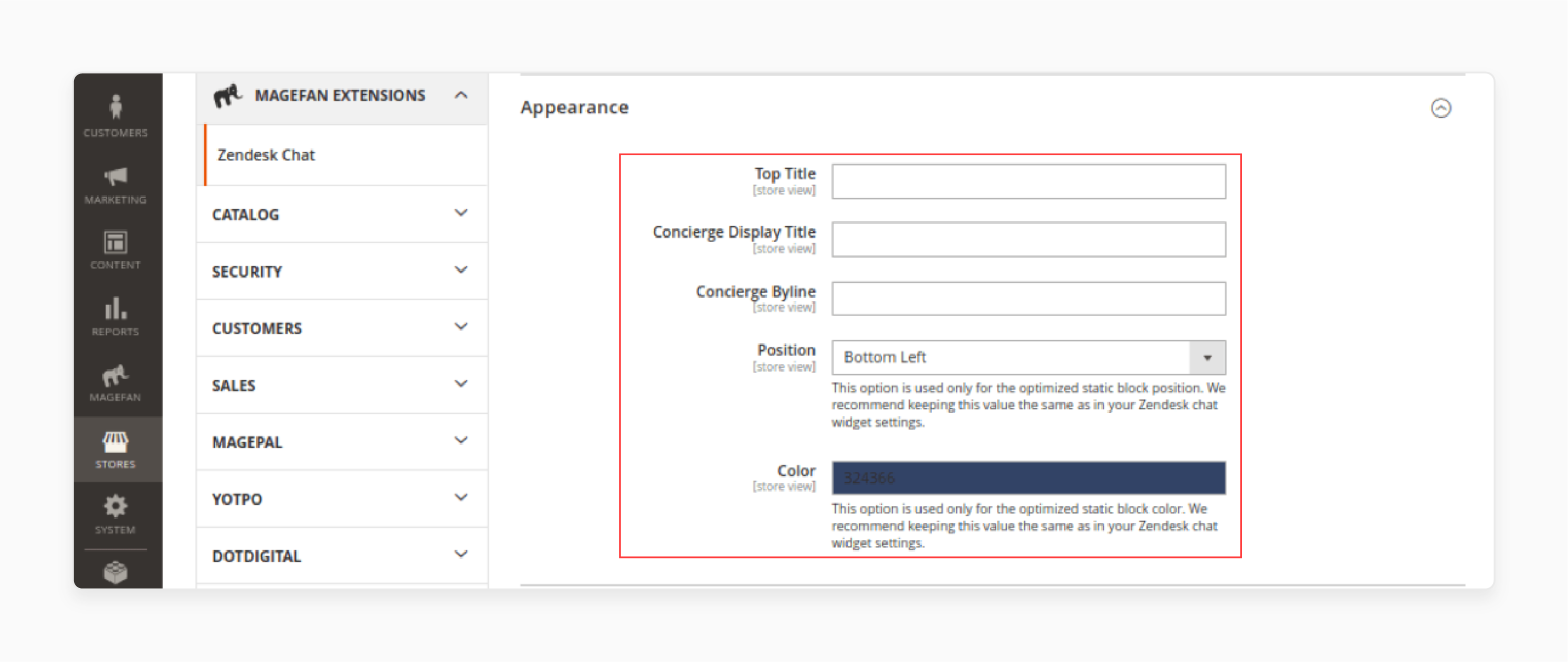The width and height of the screenshot is (1568, 662).
Task: Expand the Magepal configuration group
Action: (342, 442)
